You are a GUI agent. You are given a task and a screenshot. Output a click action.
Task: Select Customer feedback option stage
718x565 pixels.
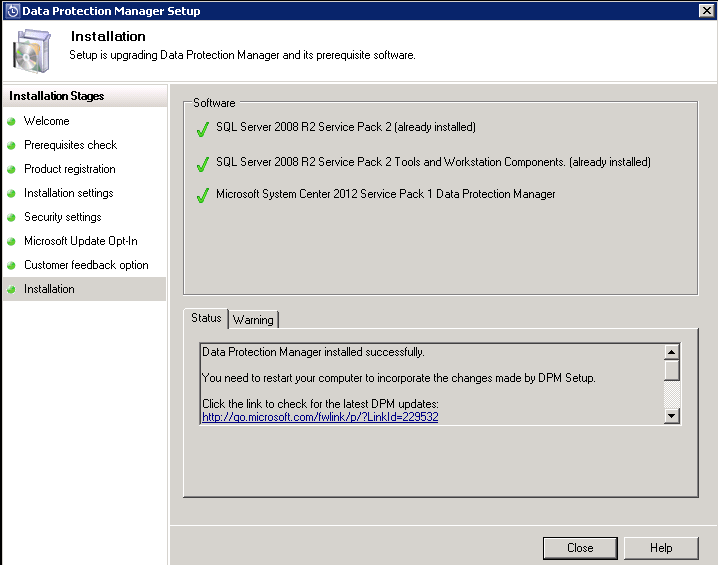click(x=86, y=265)
